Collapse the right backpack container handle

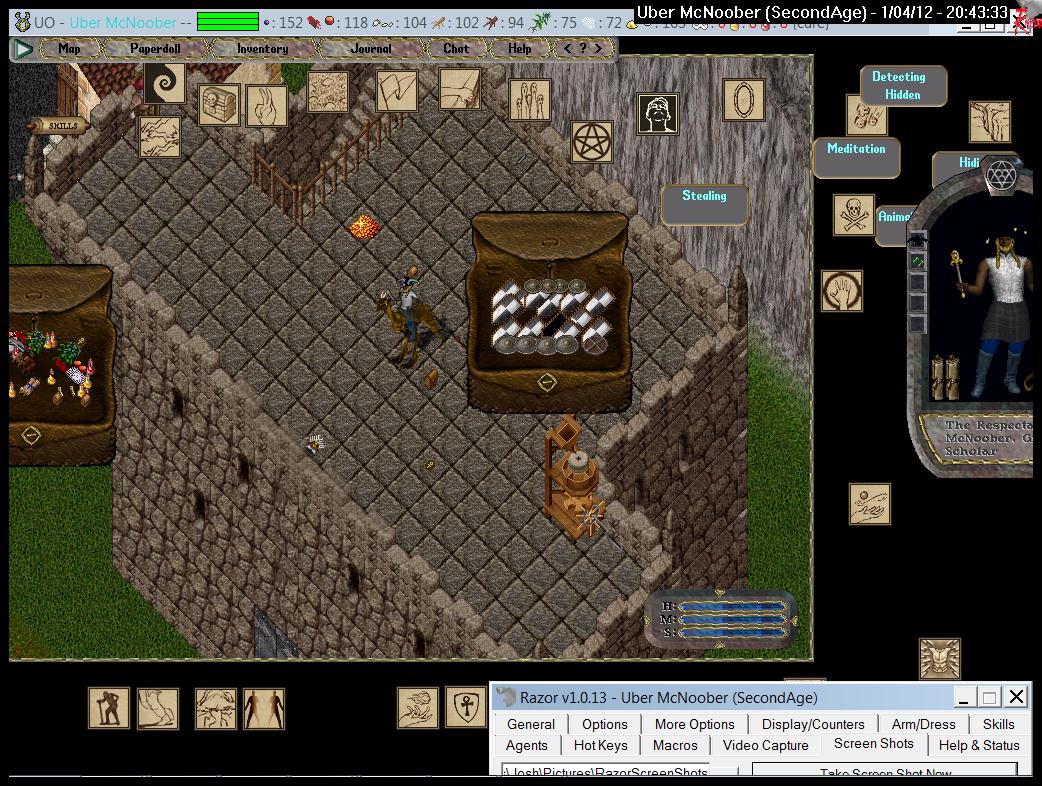(546, 383)
